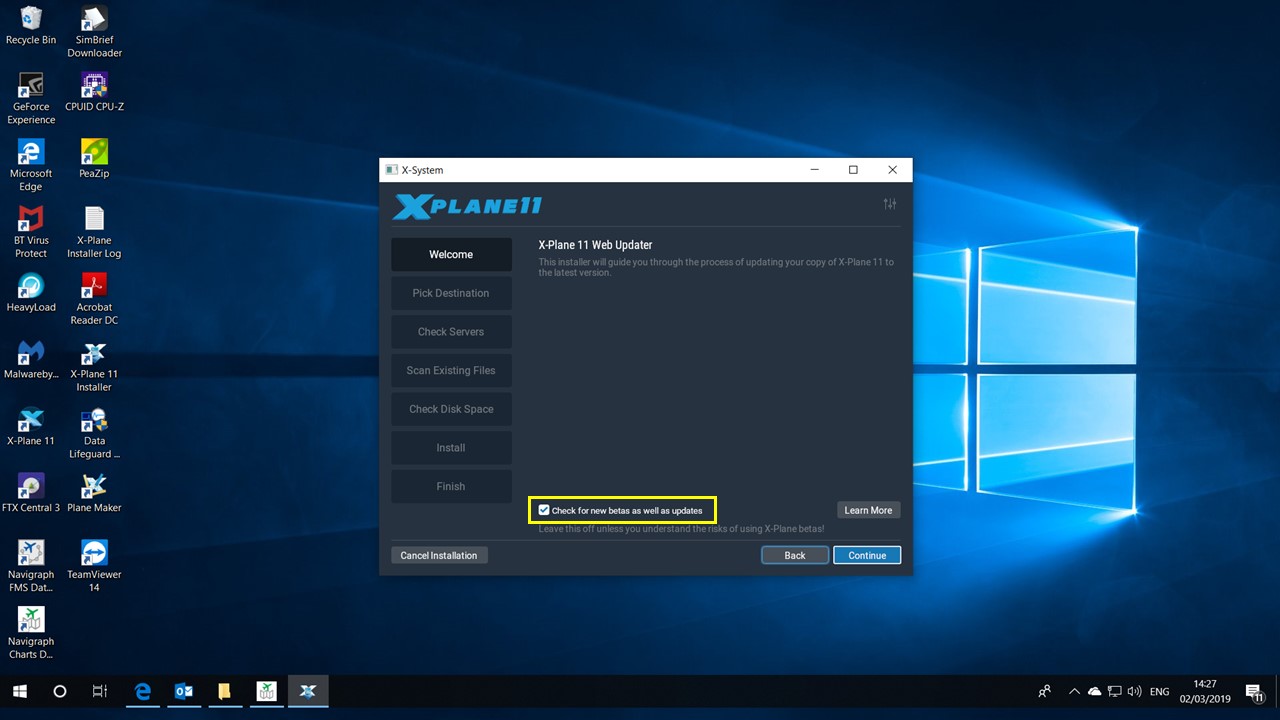Click Cancel Installation button
This screenshot has height=720, width=1280.
[x=439, y=555]
